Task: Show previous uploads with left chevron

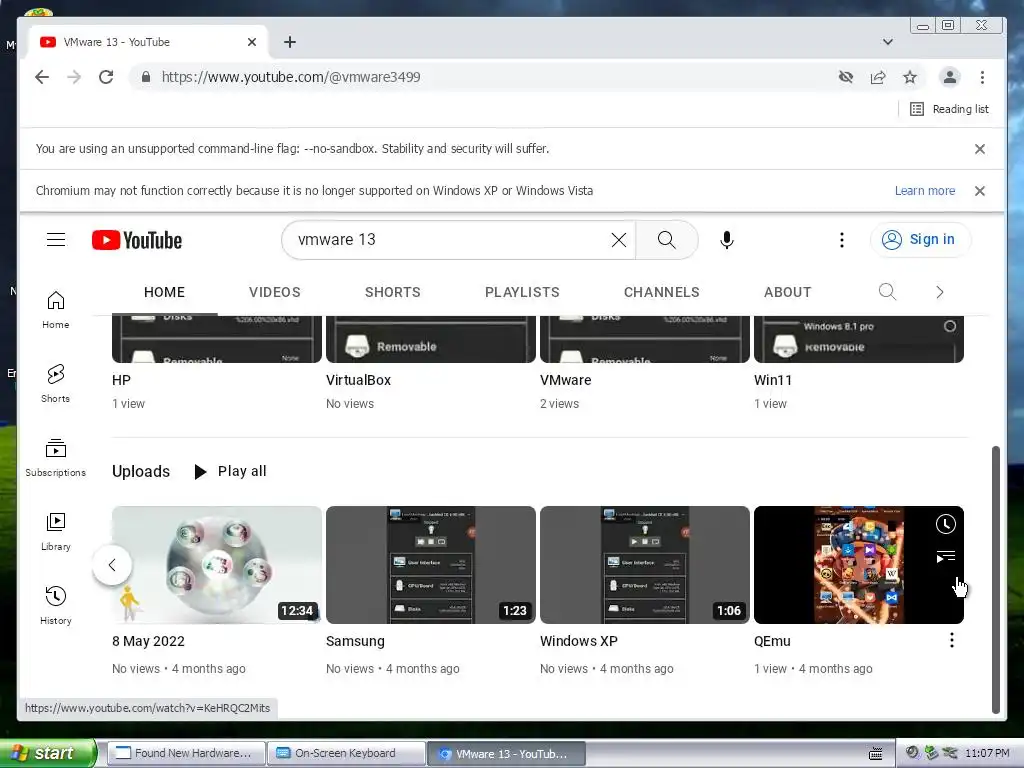Action: point(112,565)
